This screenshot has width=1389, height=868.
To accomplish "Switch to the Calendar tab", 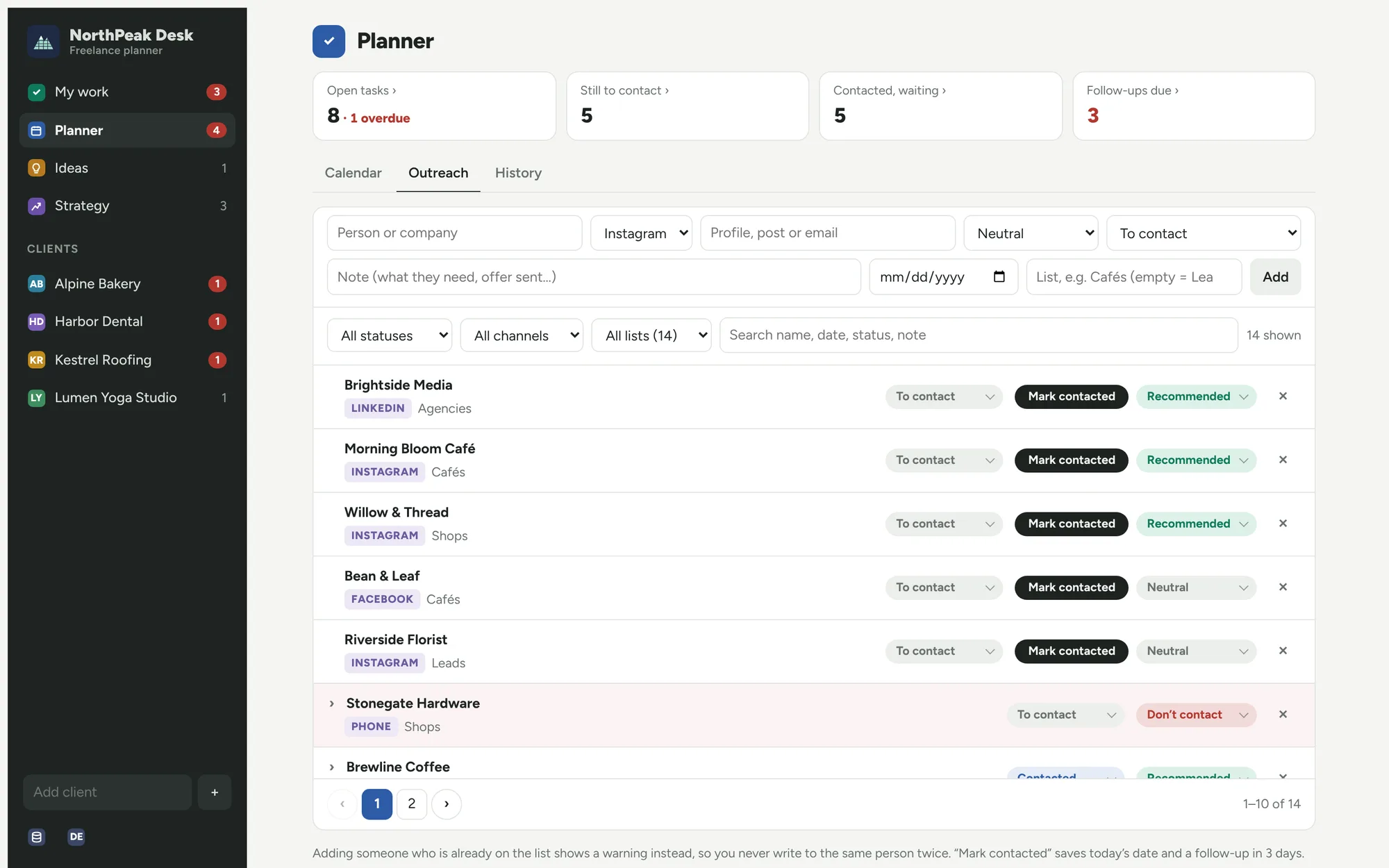I will click(353, 173).
